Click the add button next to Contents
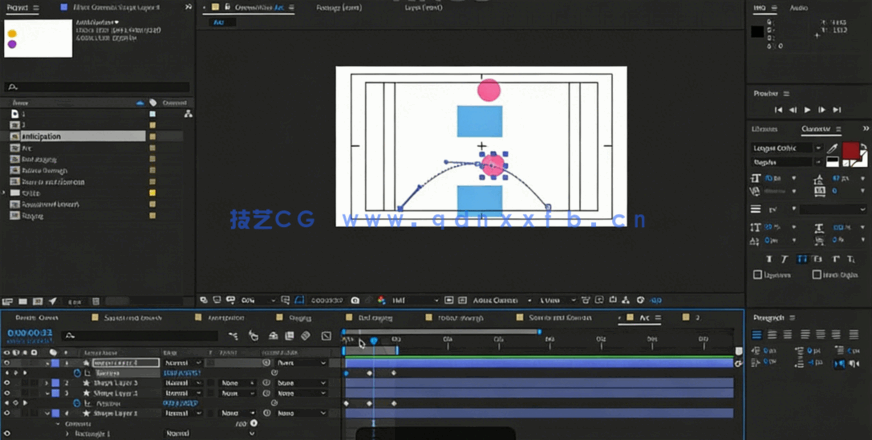The width and height of the screenshot is (872, 440). click(x=253, y=423)
